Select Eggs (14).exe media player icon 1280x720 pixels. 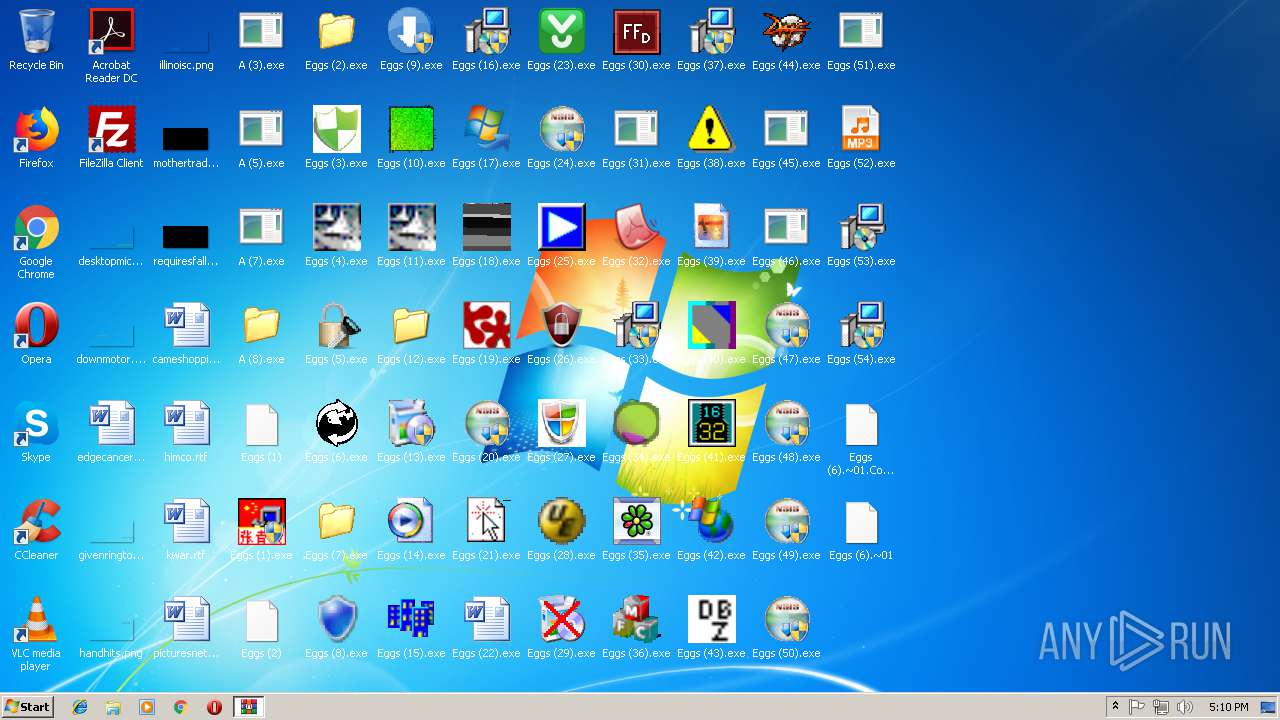411,530
